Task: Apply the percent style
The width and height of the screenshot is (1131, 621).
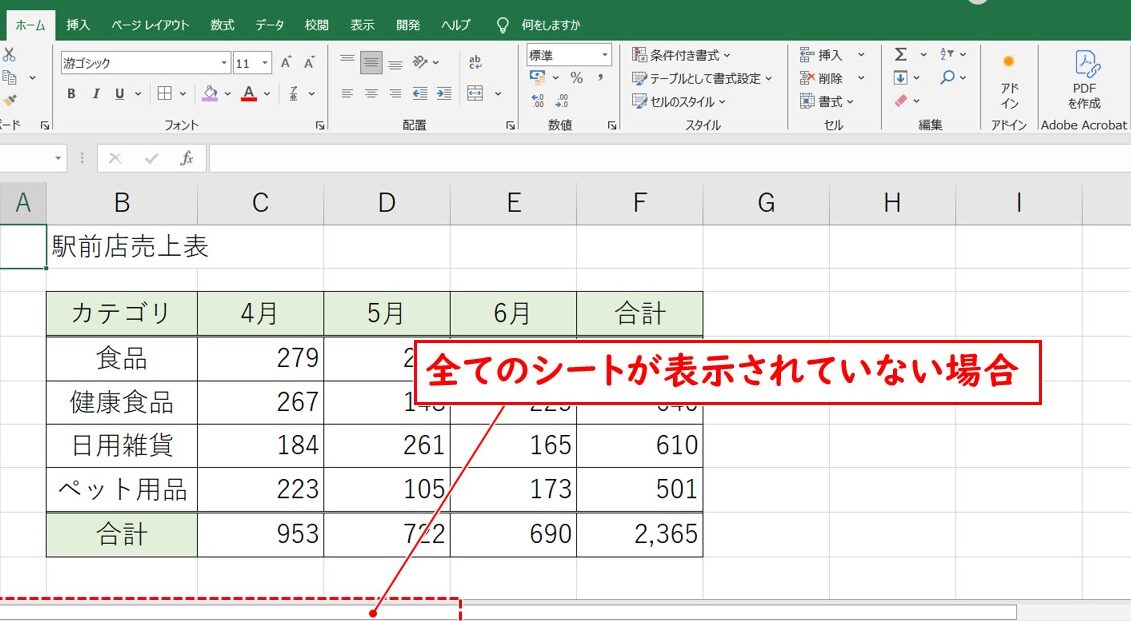Action: [x=576, y=77]
